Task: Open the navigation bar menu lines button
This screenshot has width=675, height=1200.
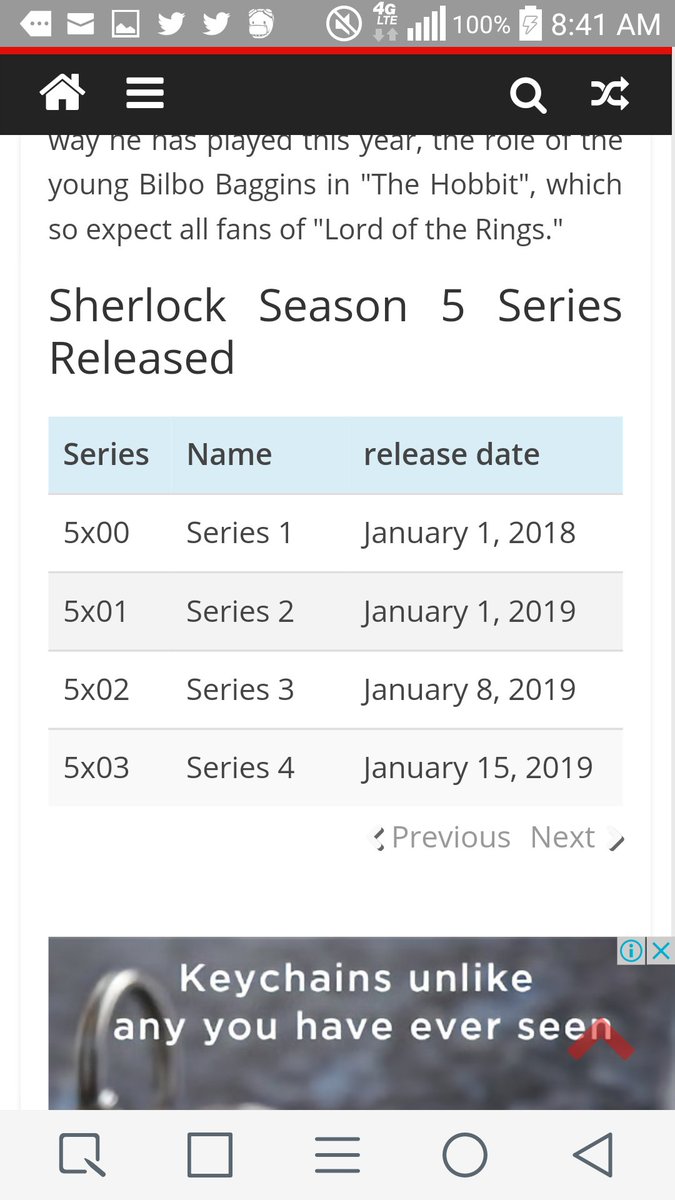Action: (x=337, y=1155)
